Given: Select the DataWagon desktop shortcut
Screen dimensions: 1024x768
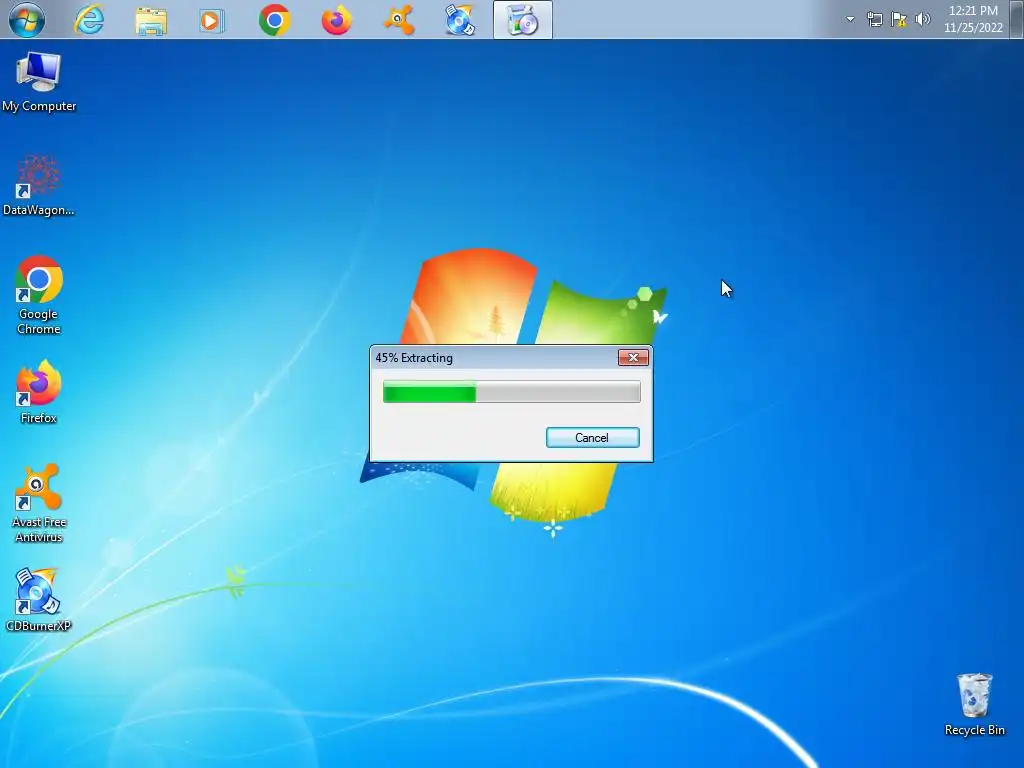Looking at the screenshot, I should pos(39,185).
